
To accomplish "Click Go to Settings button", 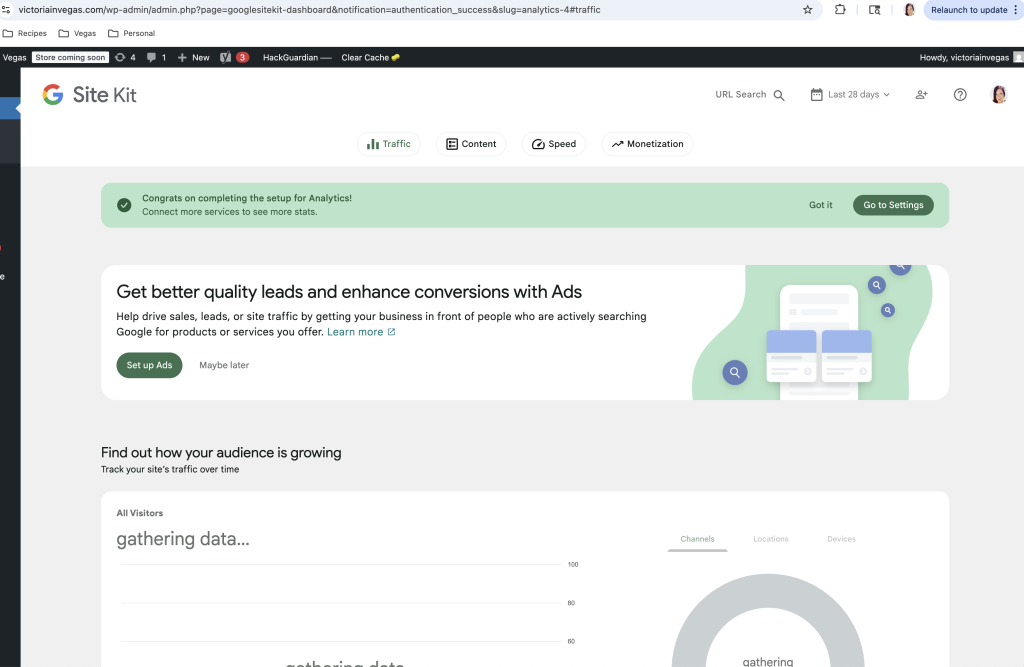I will coord(893,205).
